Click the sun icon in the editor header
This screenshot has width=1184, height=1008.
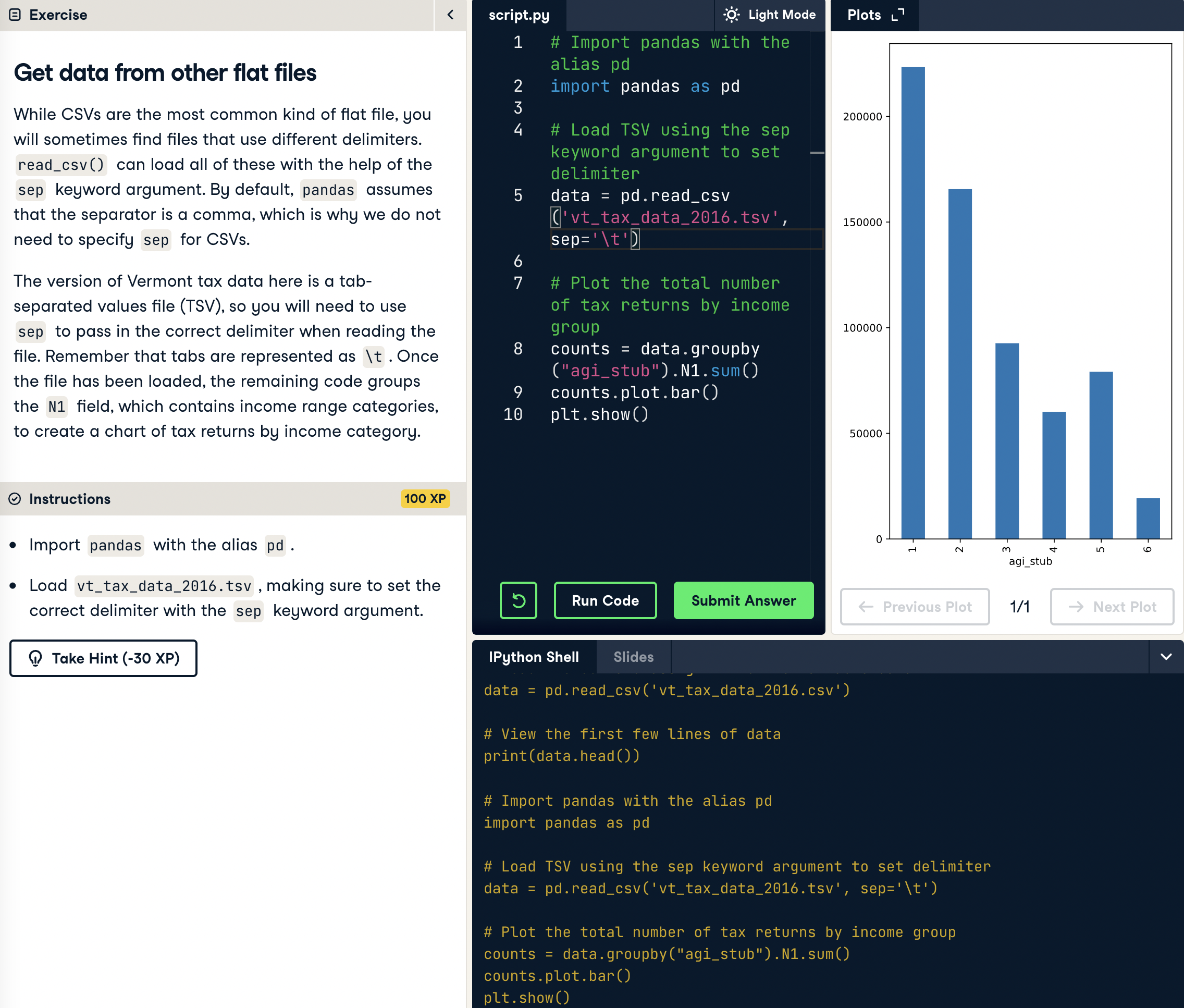pyautogui.click(x=731, y=15)
